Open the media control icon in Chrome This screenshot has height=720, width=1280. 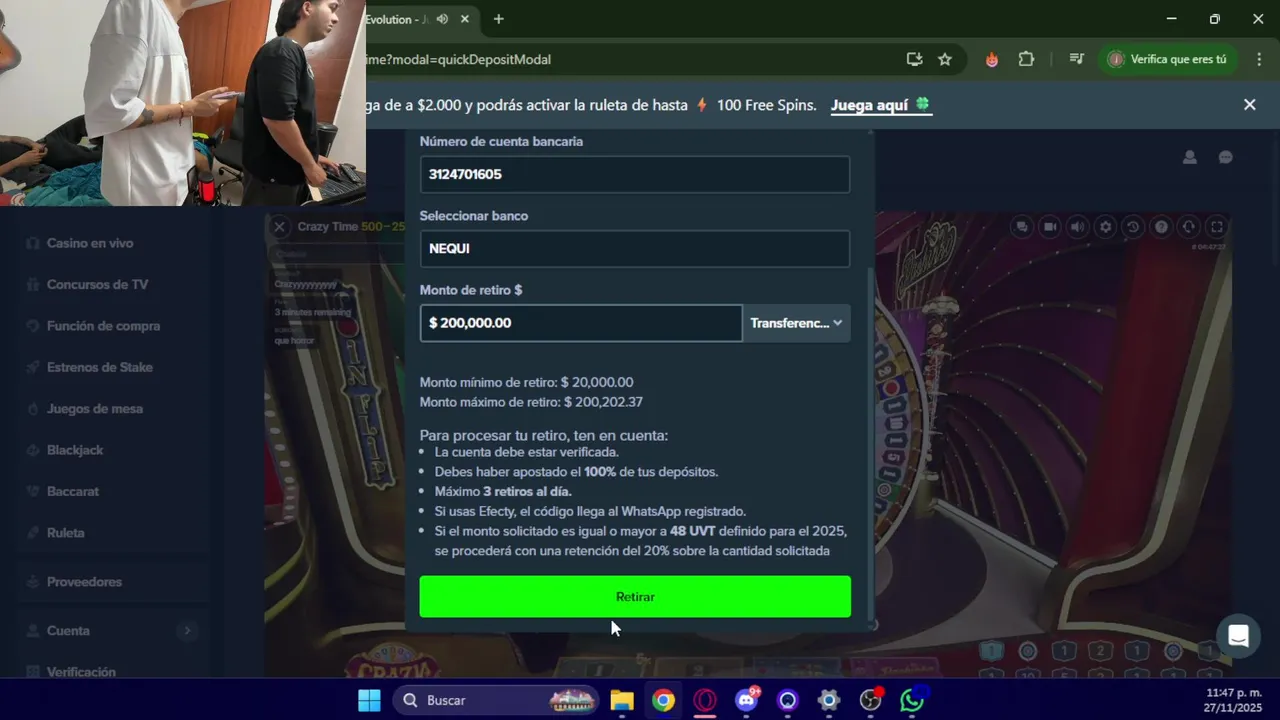[x=1076, y=59]
